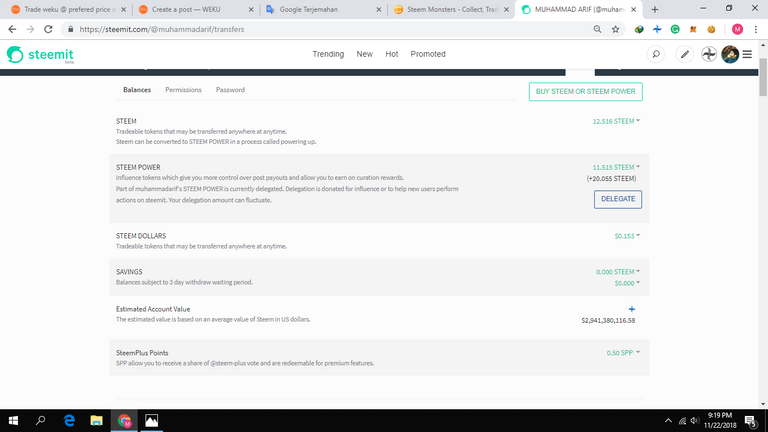Viewport: 768px width, 432px height.
Task: Click the Grammarly extension icon
Action: coord(675,29)
